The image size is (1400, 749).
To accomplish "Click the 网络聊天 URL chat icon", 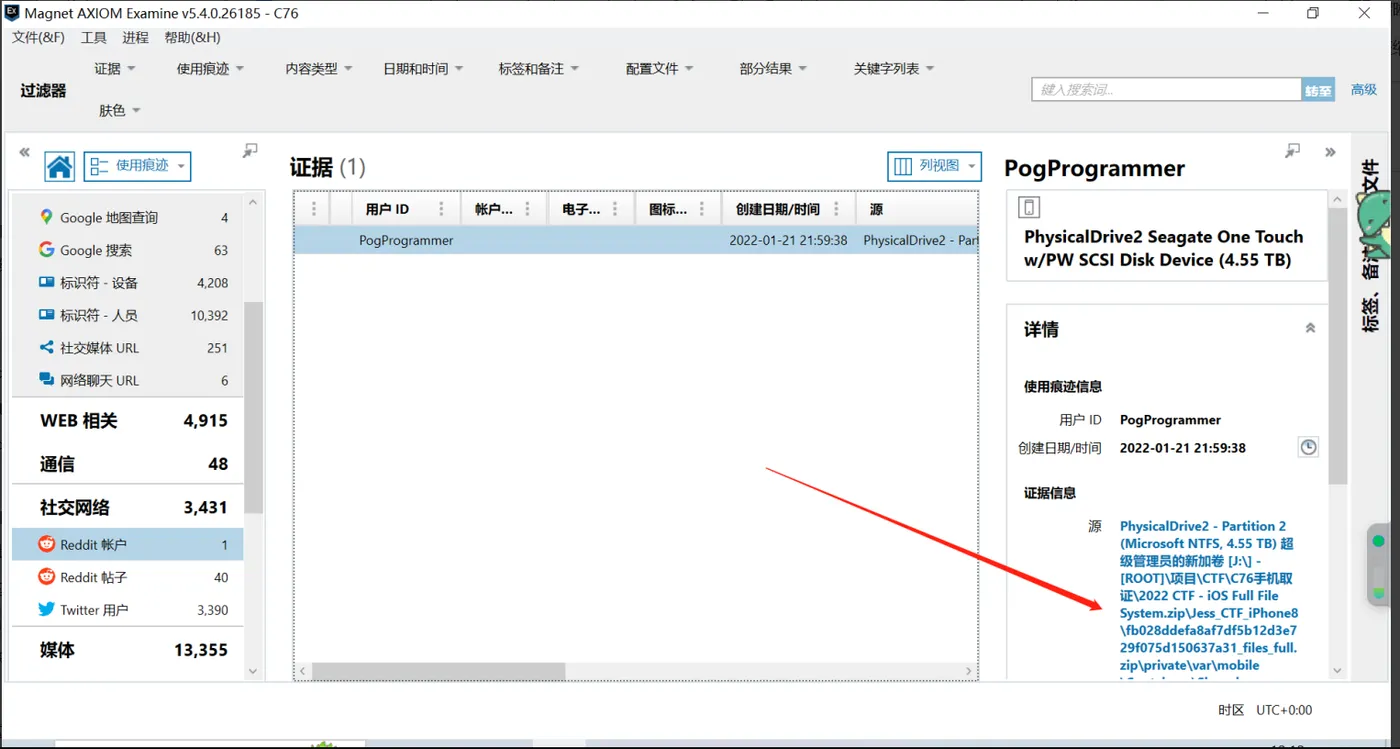I will pos(46,380).
